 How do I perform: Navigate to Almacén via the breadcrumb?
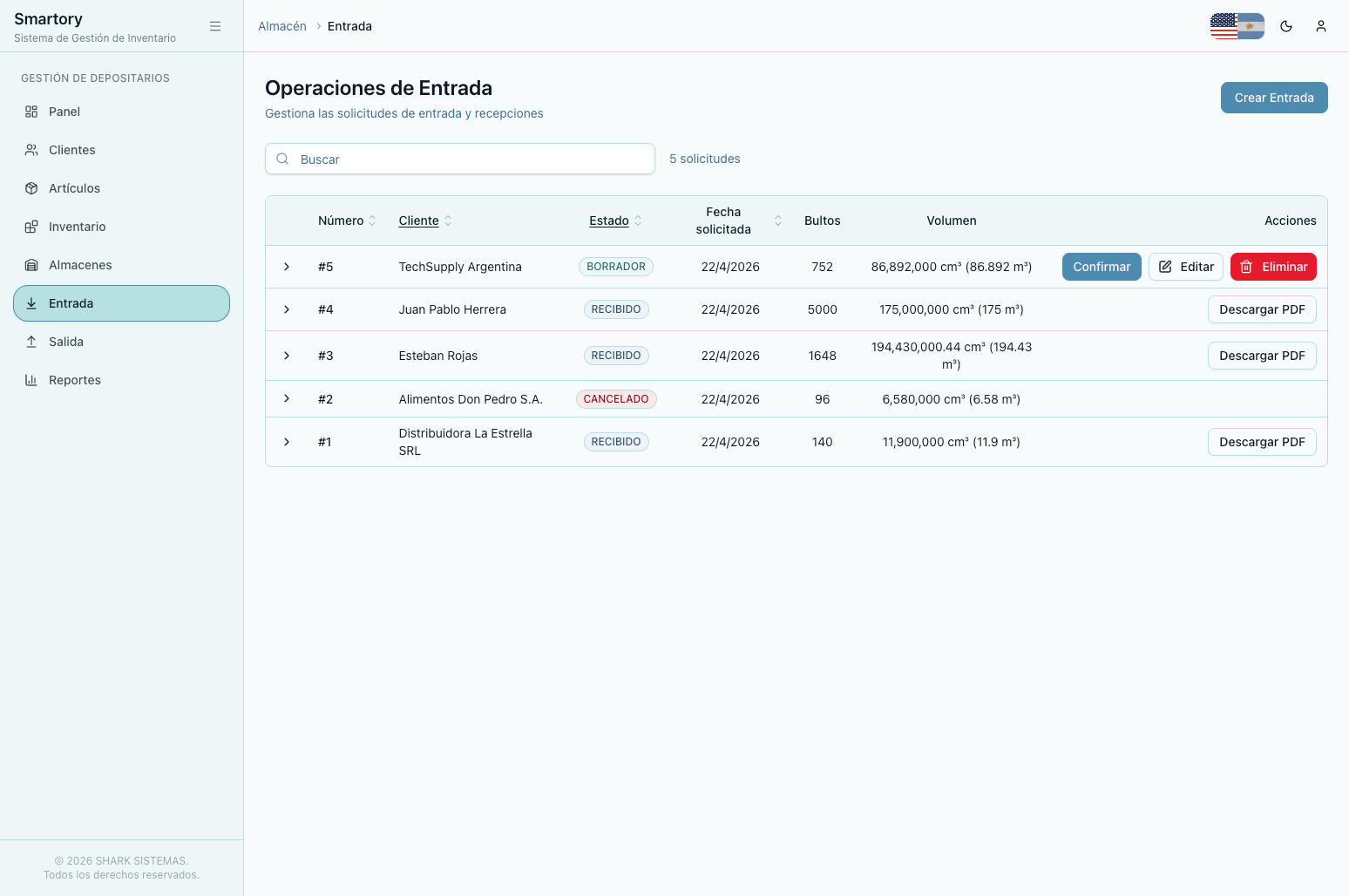[x=281, y=26]
